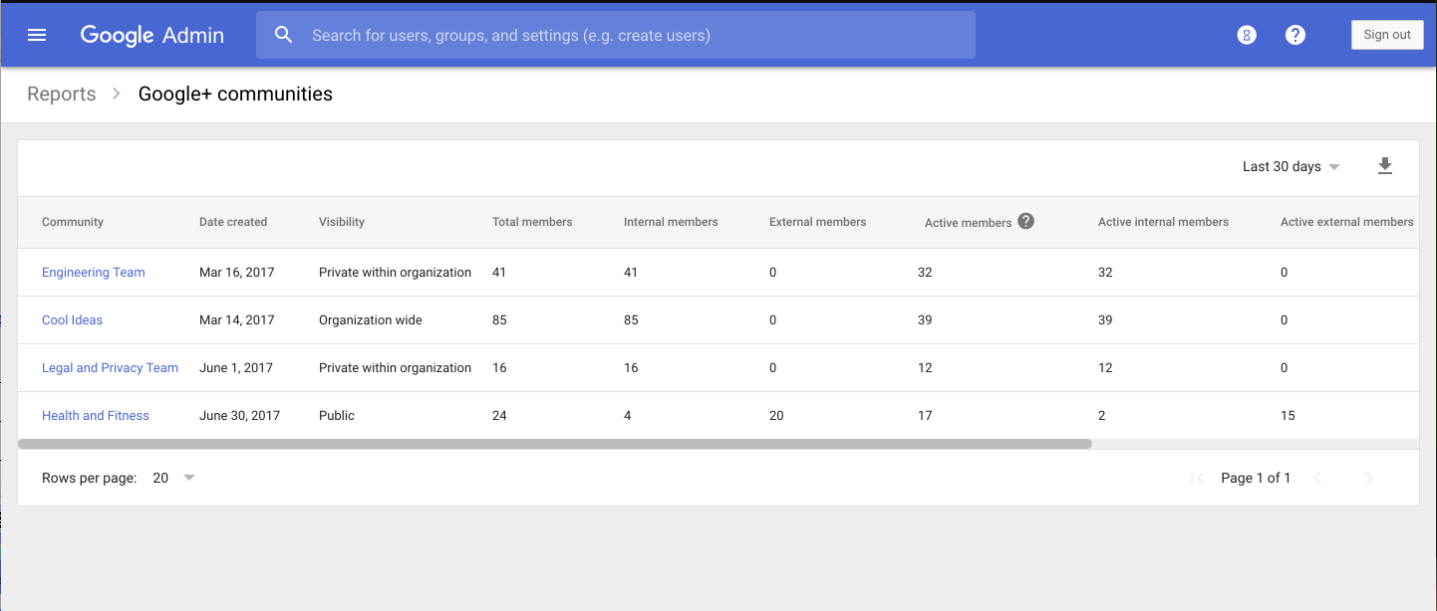Image resolution: width=1437 pixels, height=611 pixels.
Task: Sort by Visibility column header
Action: 342,222
